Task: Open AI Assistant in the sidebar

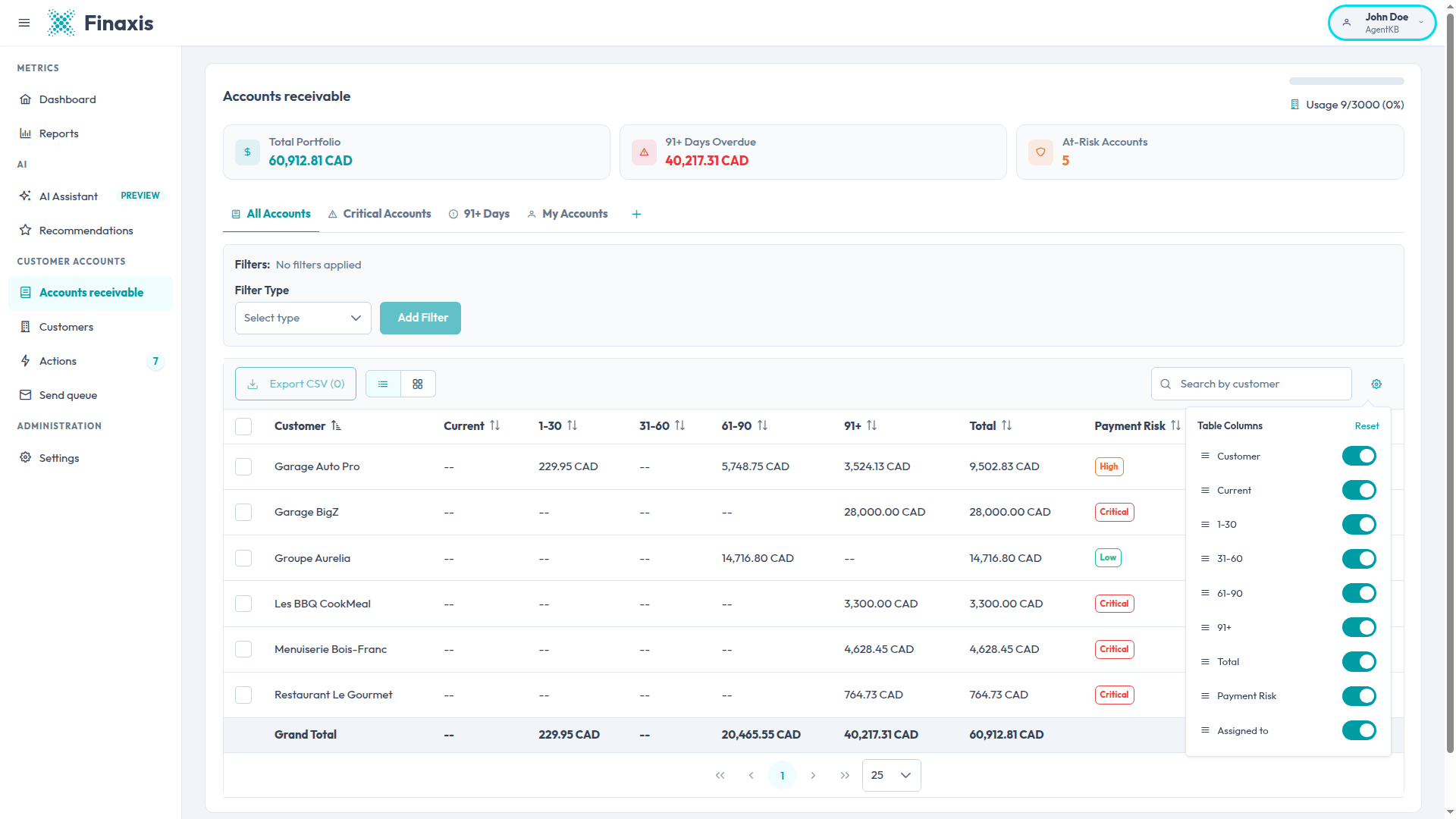Action: [x=90, y=196]
